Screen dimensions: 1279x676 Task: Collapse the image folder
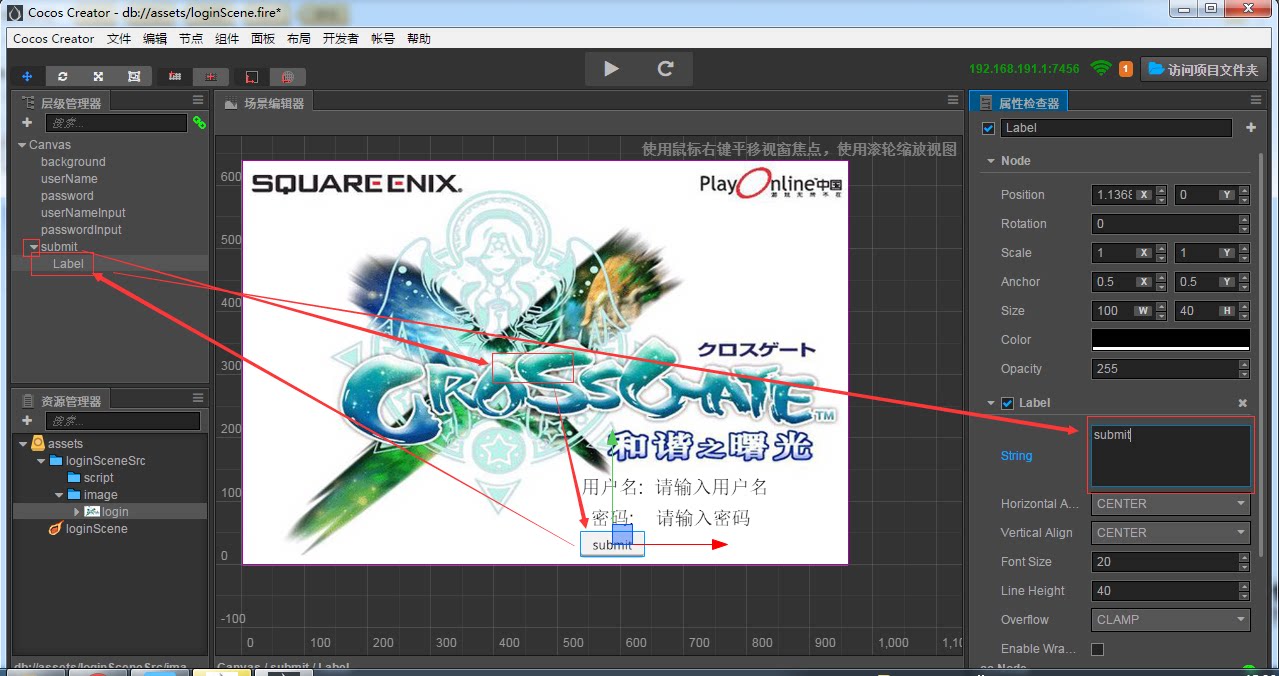point(59,495)
